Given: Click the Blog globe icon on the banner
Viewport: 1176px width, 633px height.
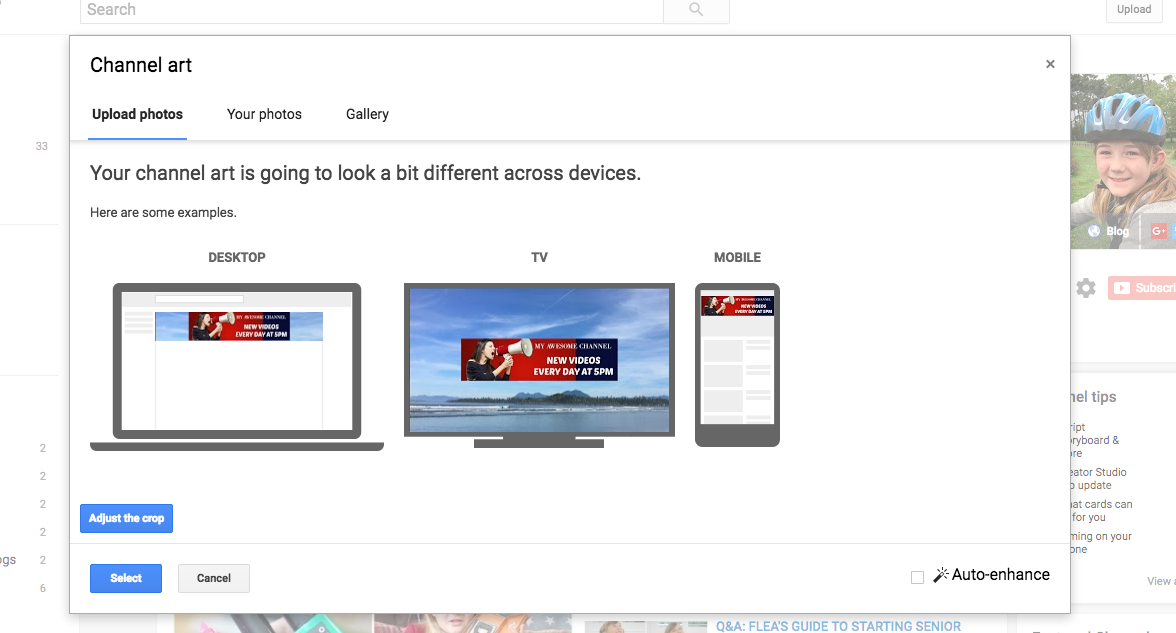Looking at the screenshot, I should point(1092,230).
